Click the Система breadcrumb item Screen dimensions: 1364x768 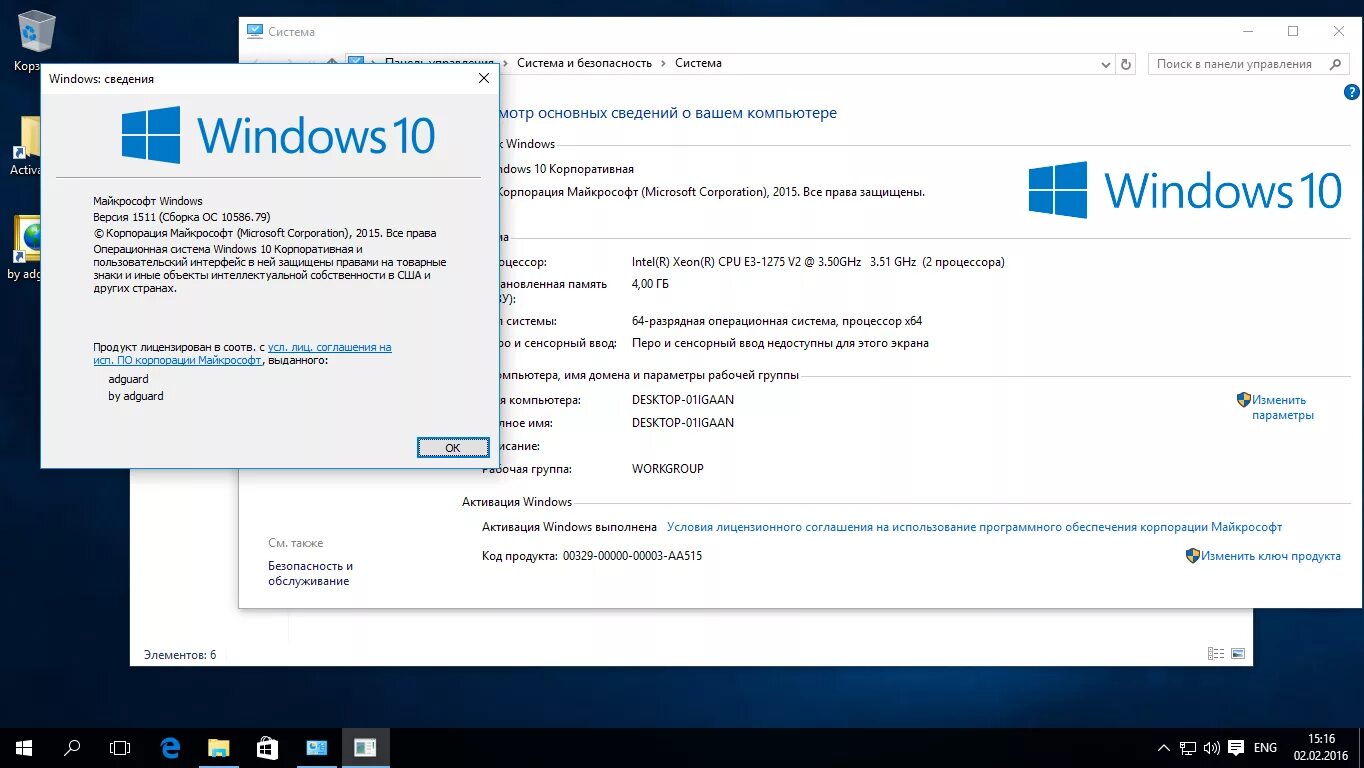[x=698, y=63]
